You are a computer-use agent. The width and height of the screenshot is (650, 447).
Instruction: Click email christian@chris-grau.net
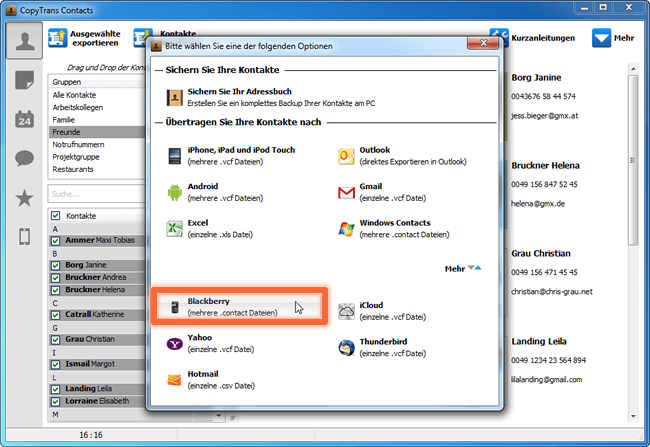(x=552, y=292)
